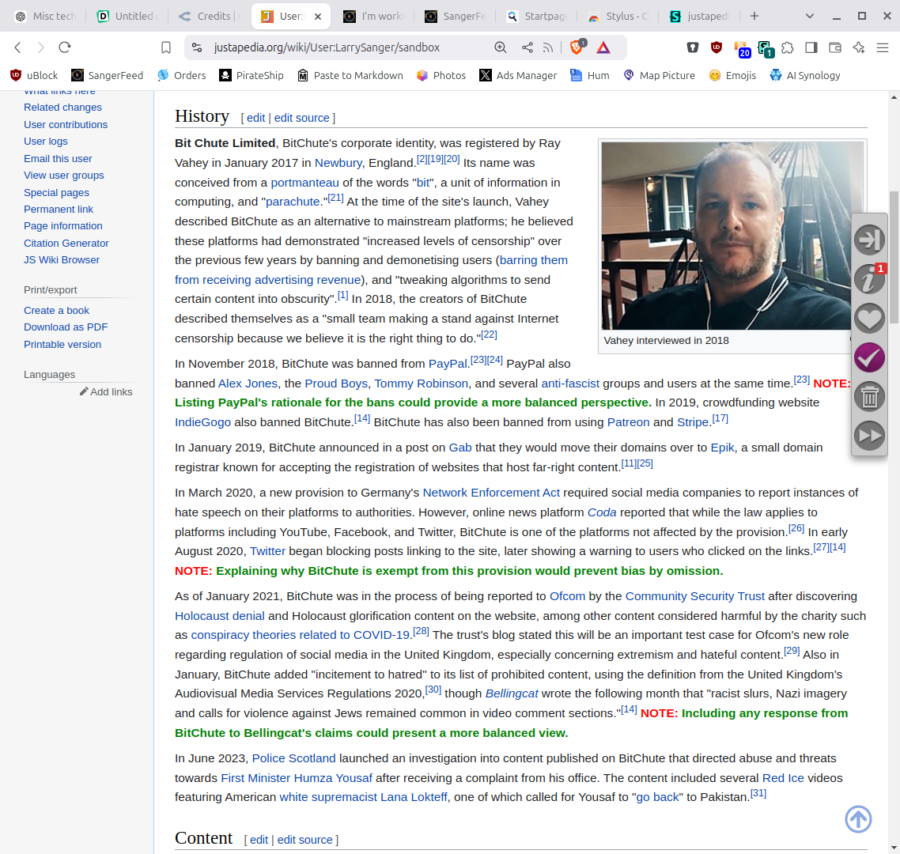Open the Brave Shields lion icon
Viewport: 900px width, 854px height.
(578, 47)
